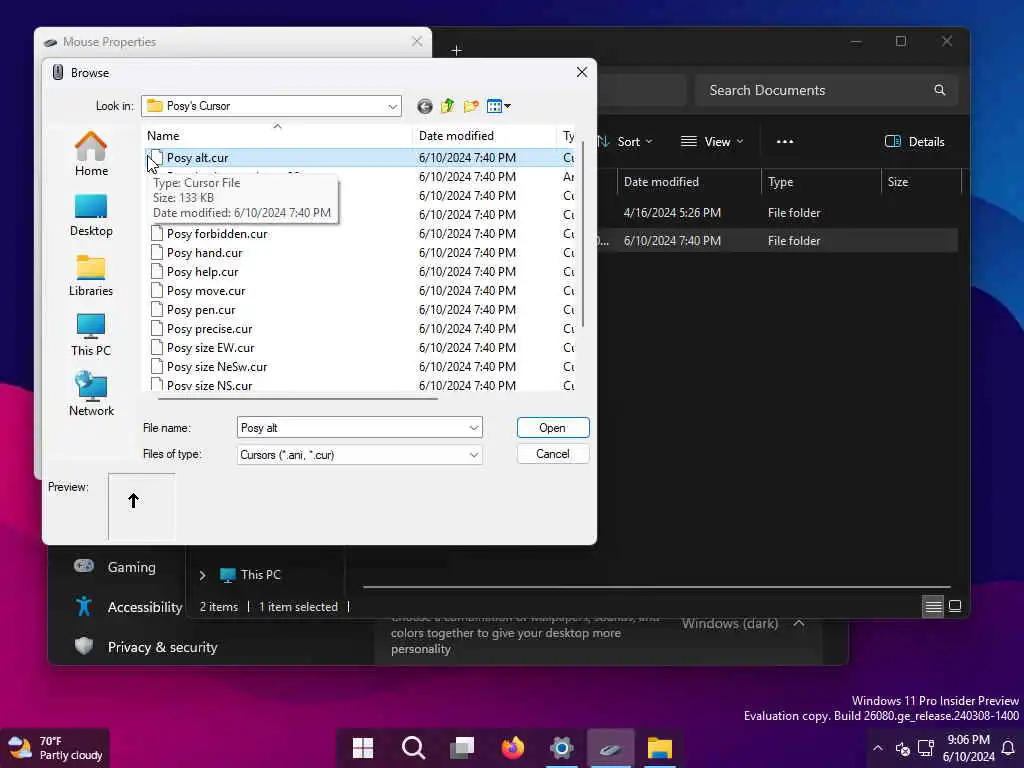This screenshot has width=1024, height=768.
Task: Select the folder row modified 6/10/2024 7:40 PM in Explorer
Action: [x=777, y=241]
